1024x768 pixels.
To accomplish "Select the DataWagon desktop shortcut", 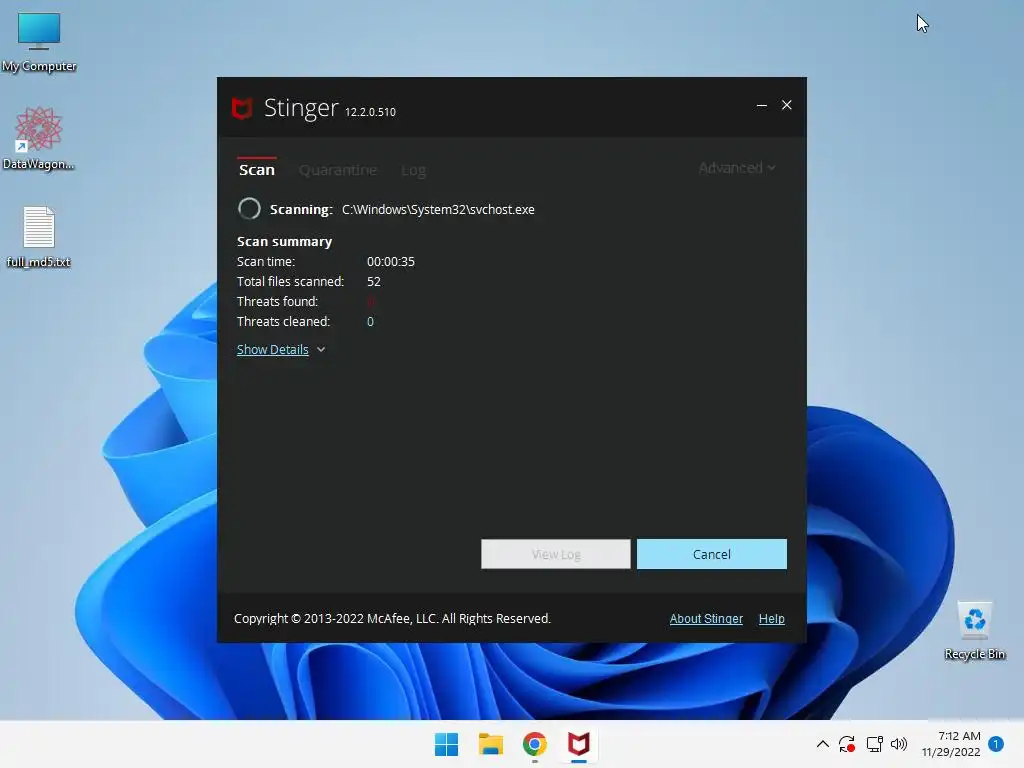I will [x=38, y=138].
